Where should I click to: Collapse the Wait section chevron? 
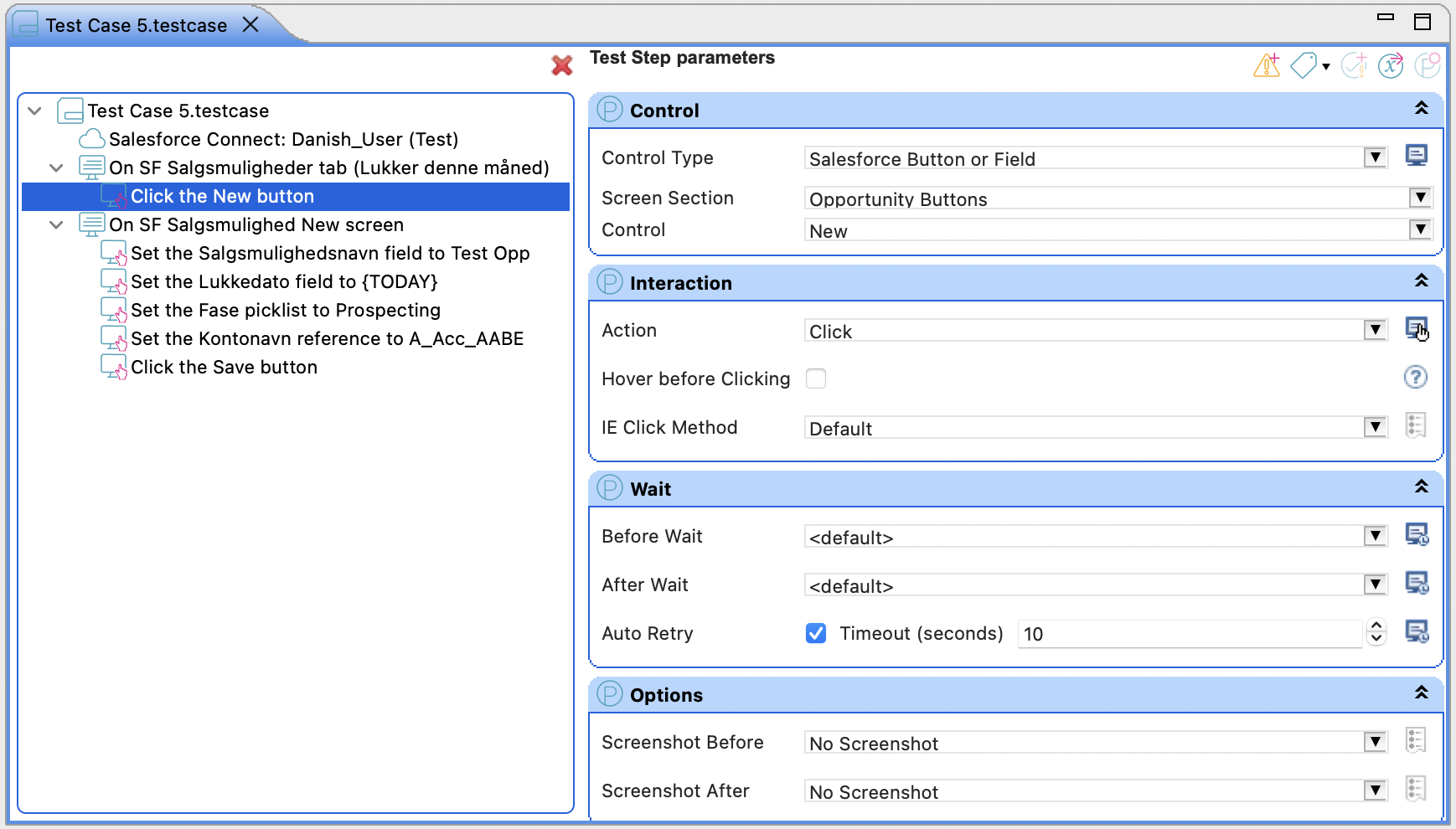(1422, 487)
